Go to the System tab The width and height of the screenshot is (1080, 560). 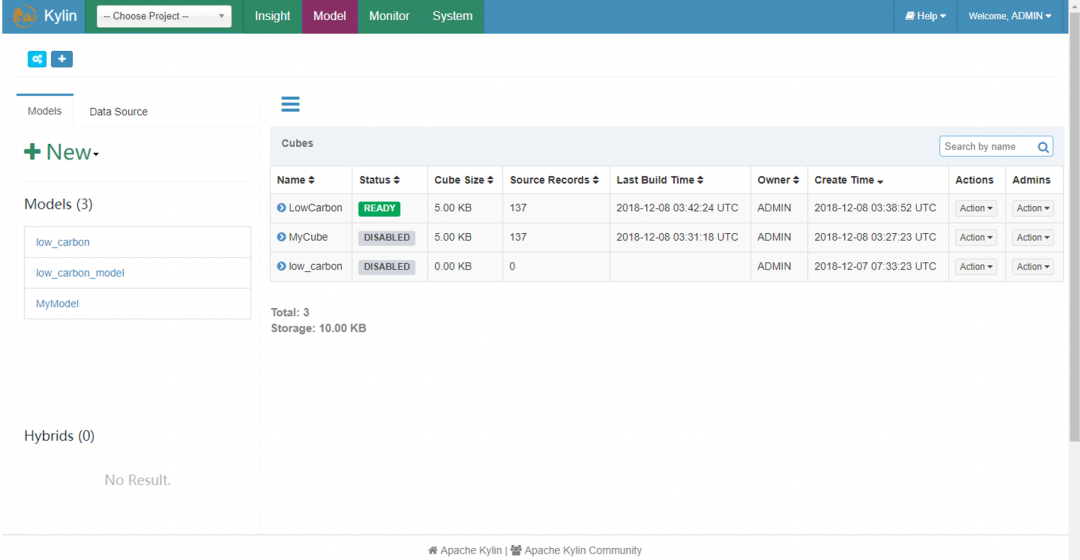pos(453,16)
